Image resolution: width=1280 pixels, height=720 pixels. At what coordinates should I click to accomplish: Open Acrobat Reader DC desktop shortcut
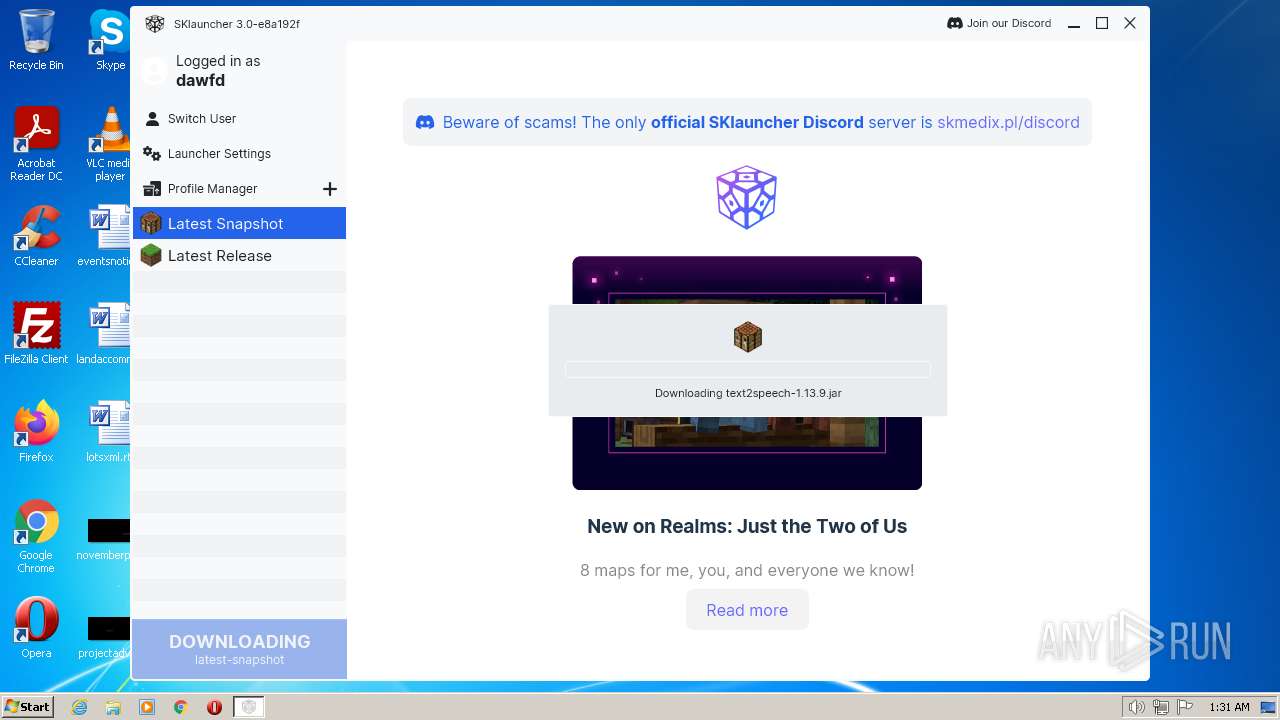36,144
